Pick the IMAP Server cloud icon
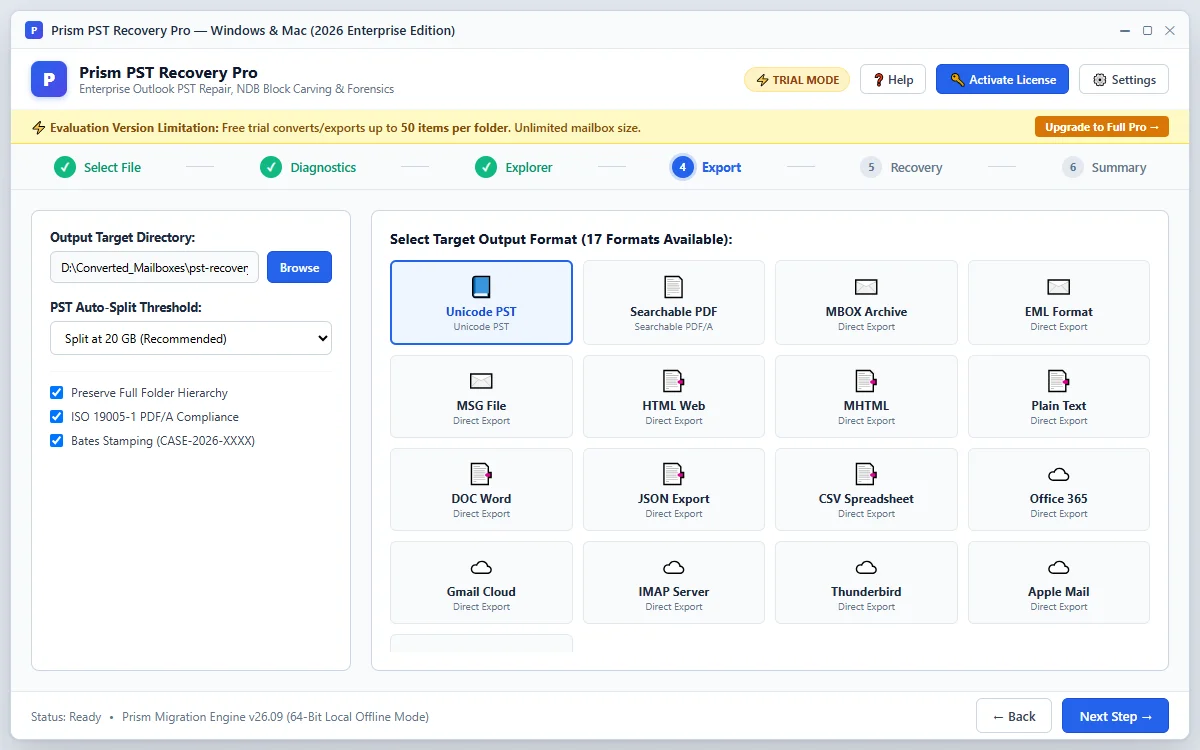1200x750 pixels. (x=674, y=567)
